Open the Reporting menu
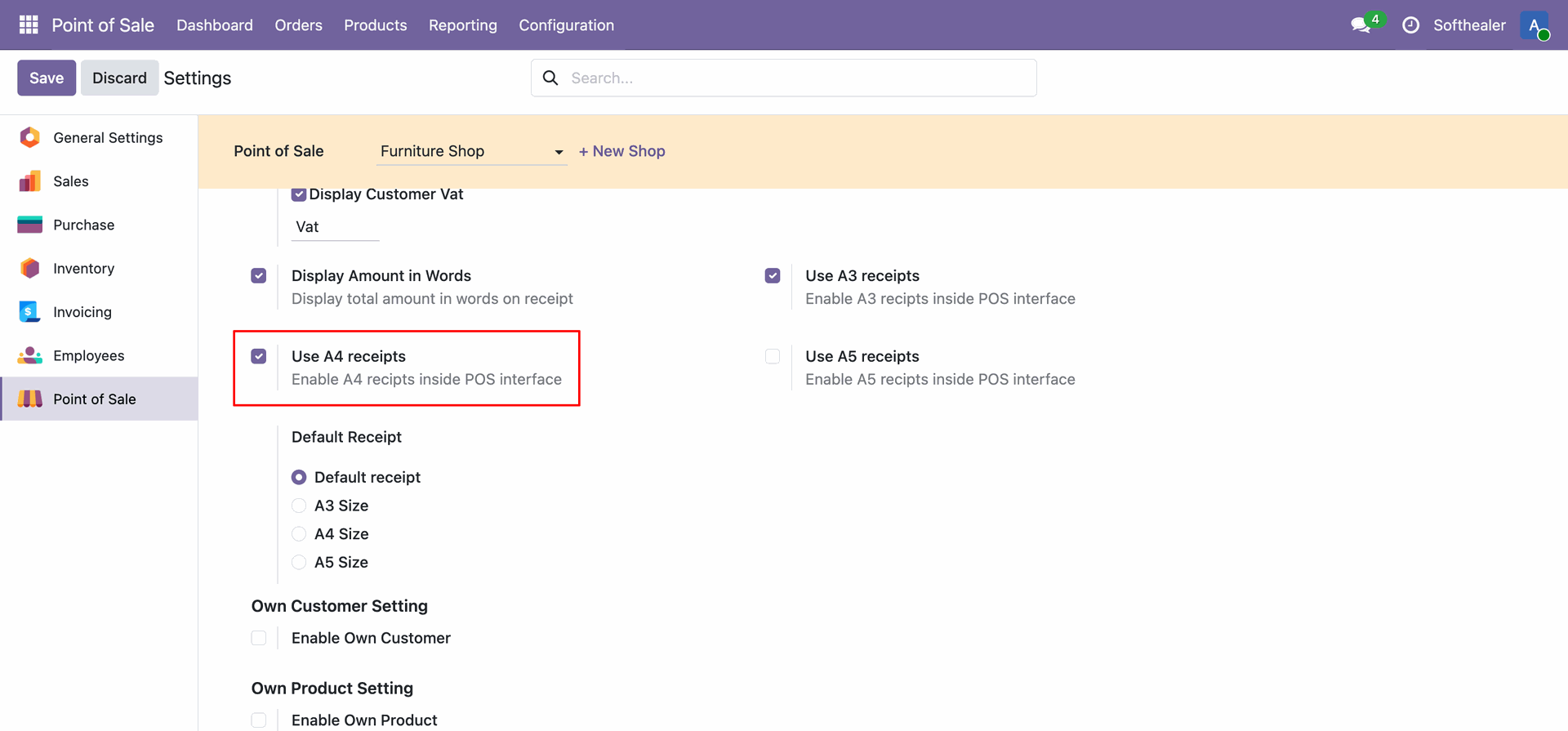This screenshot has width=1568, height=731. point(462,25)
